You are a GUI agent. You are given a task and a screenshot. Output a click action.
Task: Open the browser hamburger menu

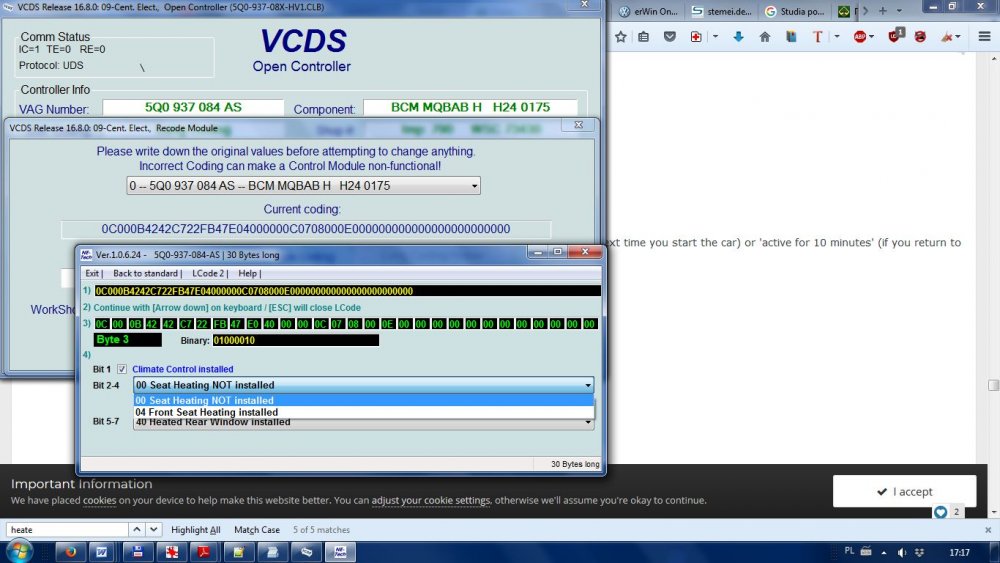pyautogui.click(x=985, y=37)
